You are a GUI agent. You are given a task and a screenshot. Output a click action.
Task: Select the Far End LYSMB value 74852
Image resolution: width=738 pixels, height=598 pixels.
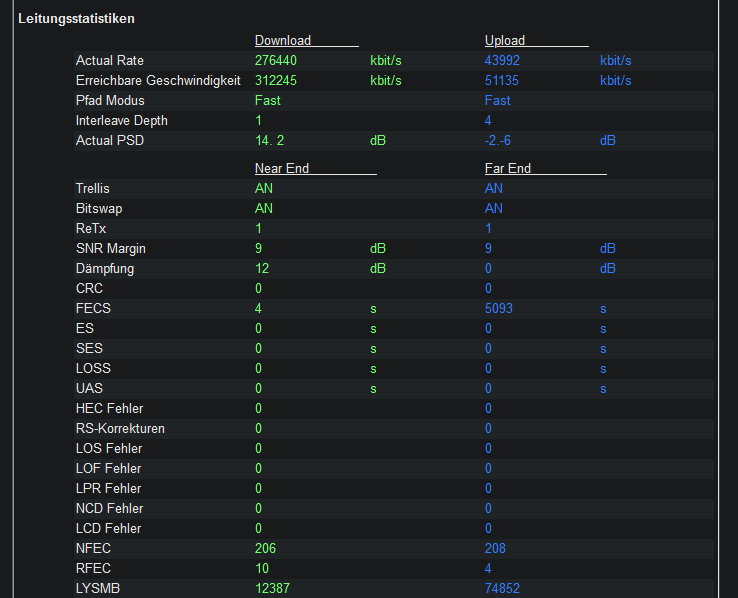coord(502,589)
